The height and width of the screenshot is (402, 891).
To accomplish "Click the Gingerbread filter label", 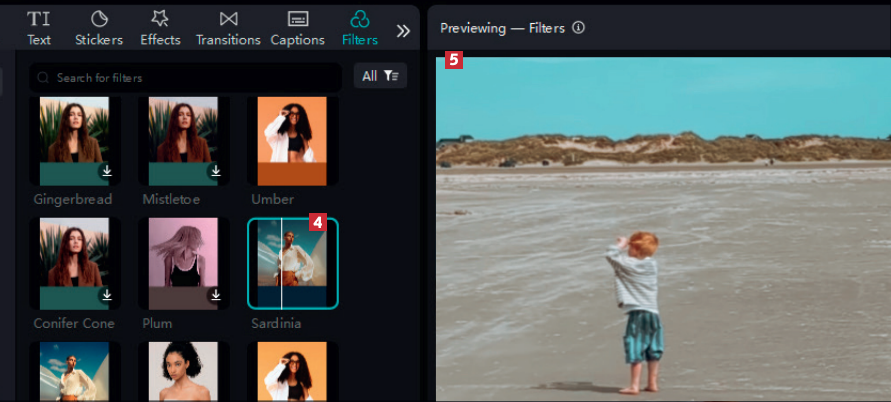I will click(x=72, y=200).
